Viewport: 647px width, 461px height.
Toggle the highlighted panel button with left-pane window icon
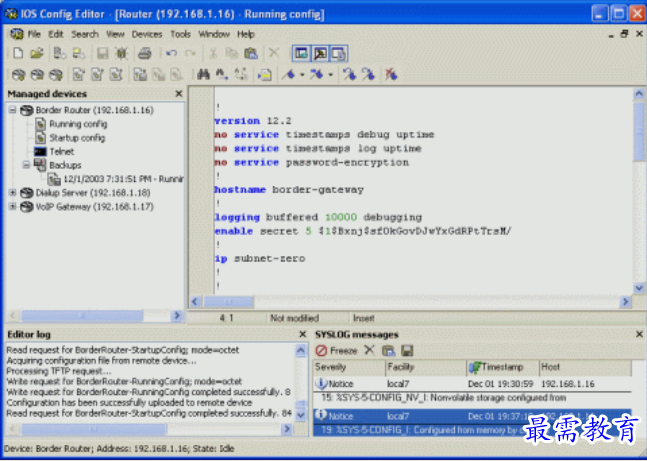pos(301,53)
